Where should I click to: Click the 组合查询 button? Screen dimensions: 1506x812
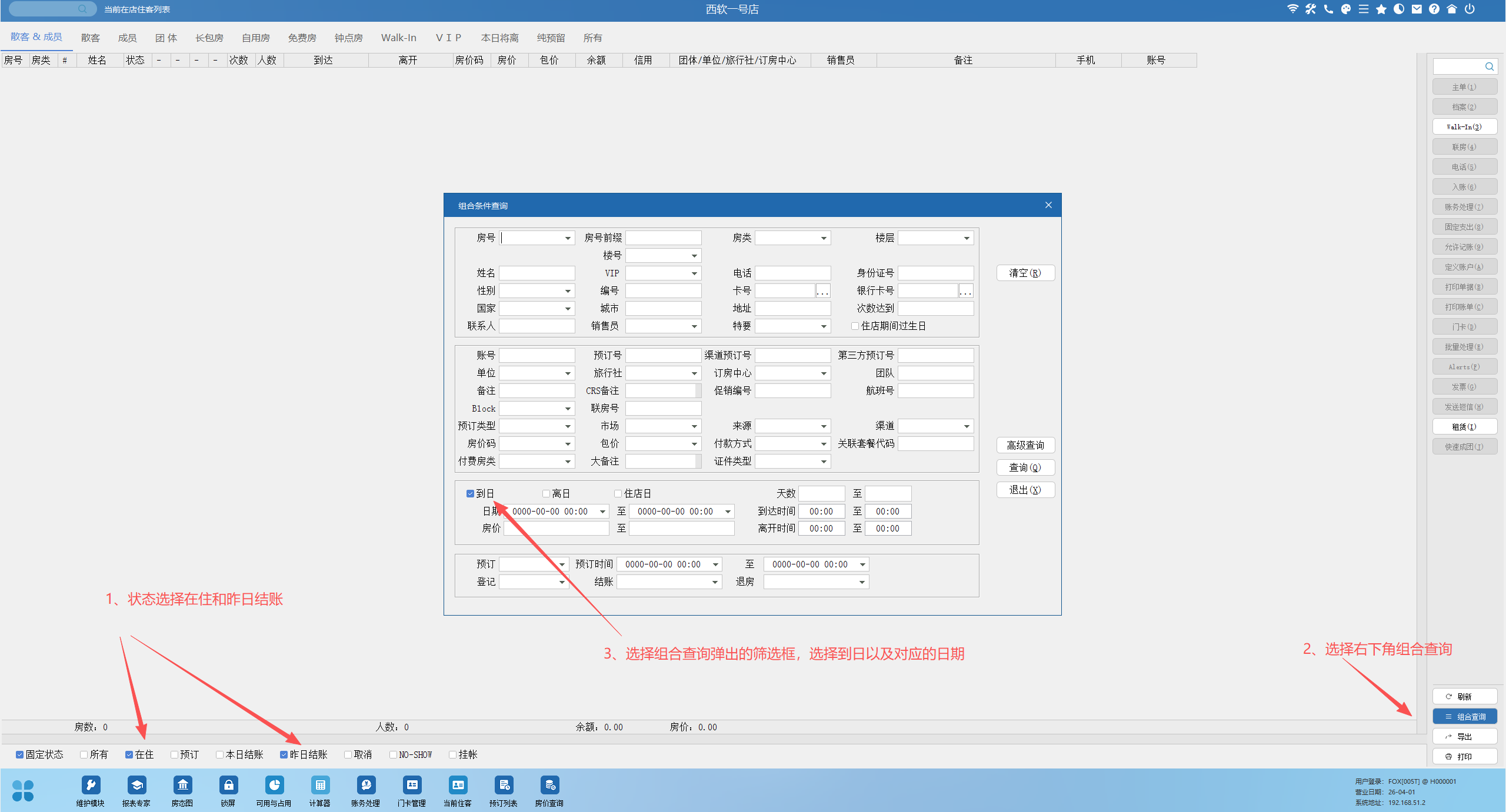[1465, 716]
